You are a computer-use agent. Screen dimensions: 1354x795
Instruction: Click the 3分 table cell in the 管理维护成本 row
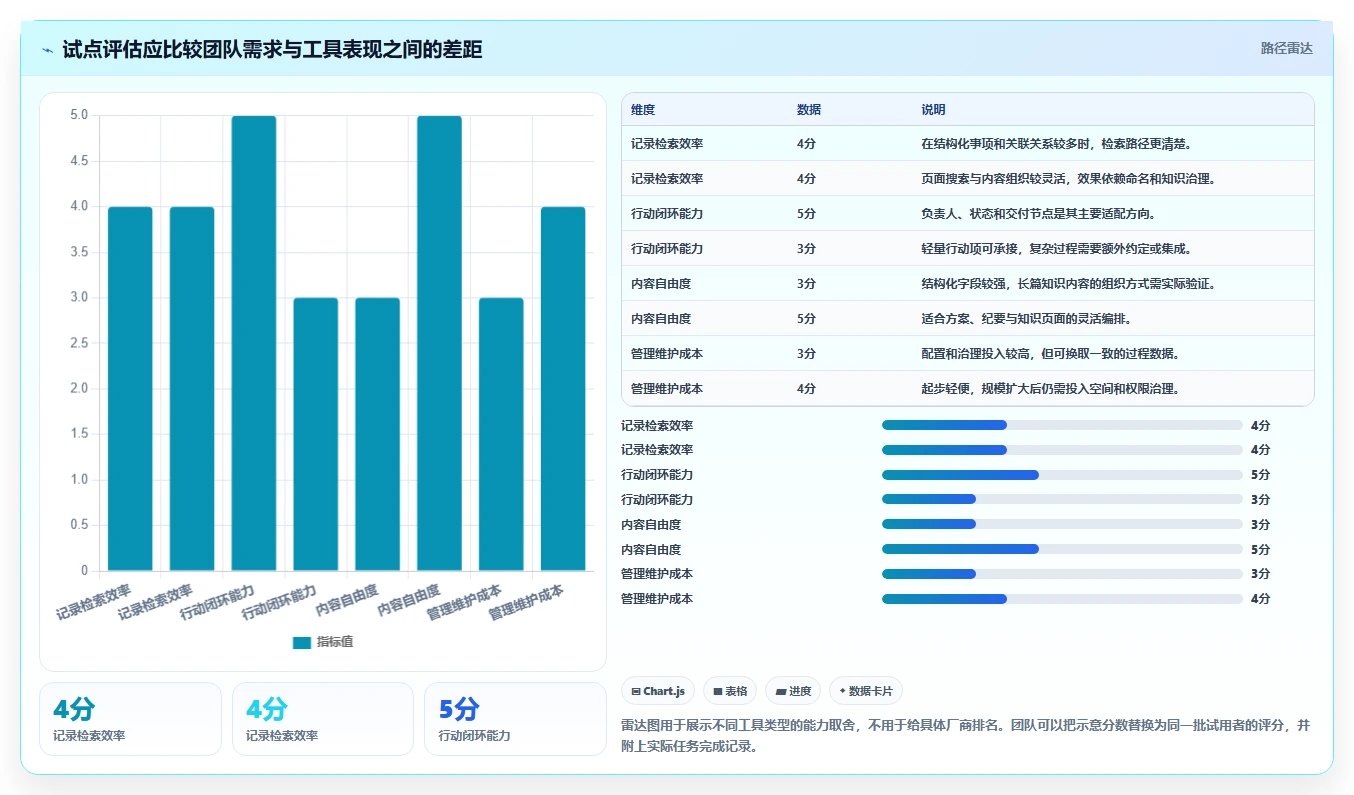806,354
